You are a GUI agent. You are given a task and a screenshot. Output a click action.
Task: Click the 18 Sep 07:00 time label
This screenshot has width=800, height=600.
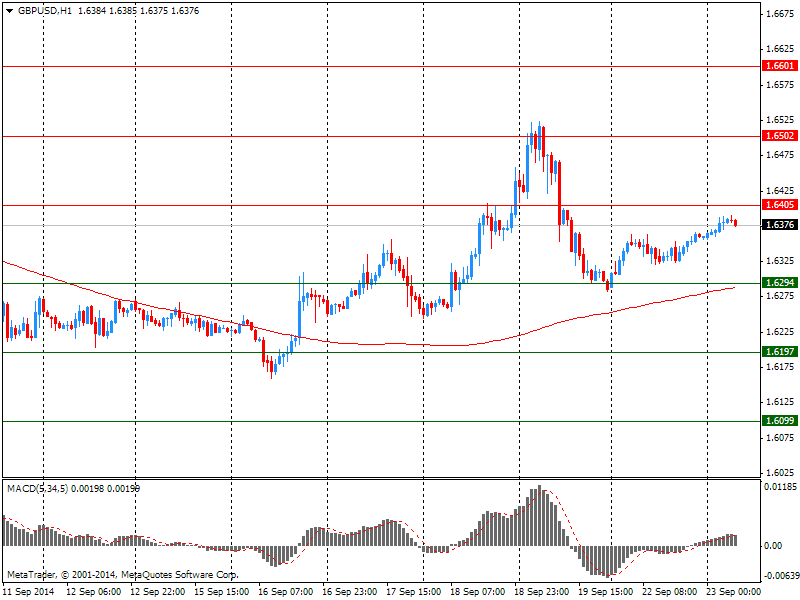[478, 592]
